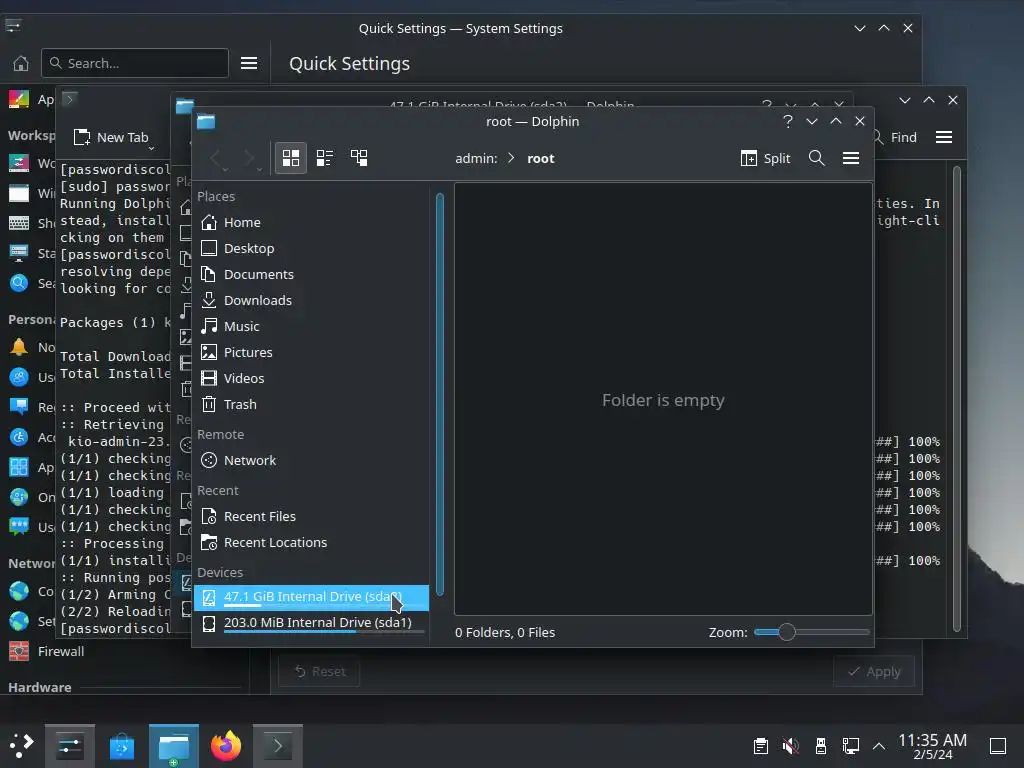Click the Recent Locations folder icon
Image resolution: width=1024 pixels, height=768 pixels.
(209, 543)
